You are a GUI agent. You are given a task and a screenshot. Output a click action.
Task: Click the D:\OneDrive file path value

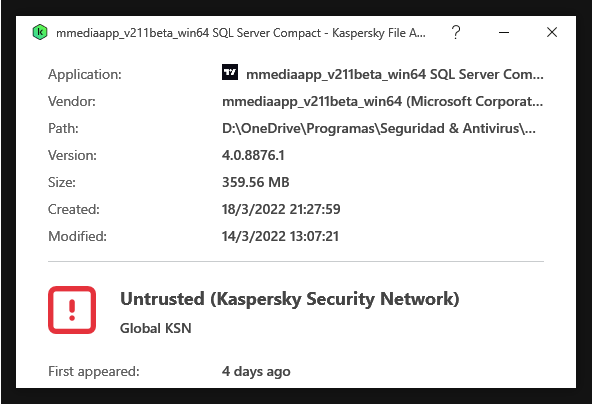tap(379, 129)
